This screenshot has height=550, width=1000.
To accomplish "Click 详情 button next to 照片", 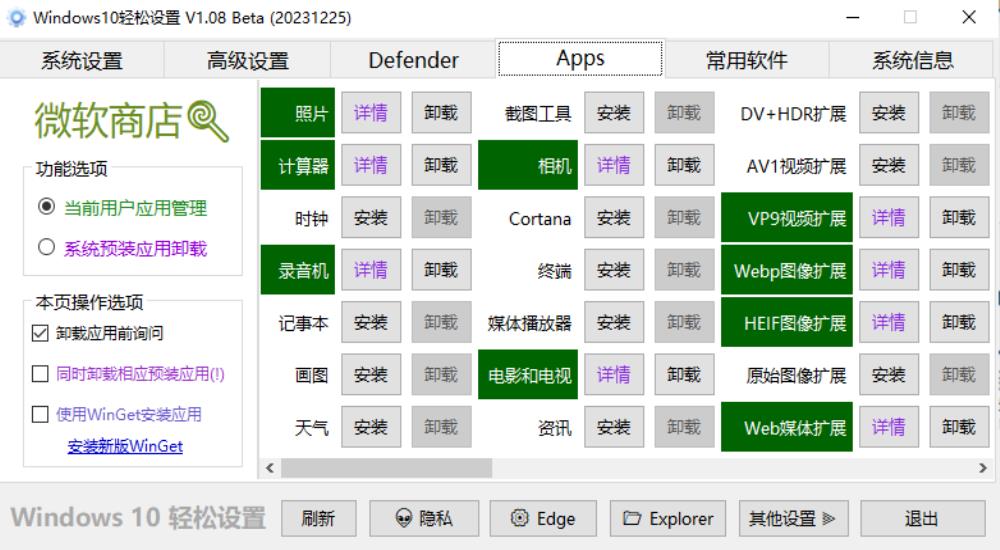I will click(x=371, y=113).
